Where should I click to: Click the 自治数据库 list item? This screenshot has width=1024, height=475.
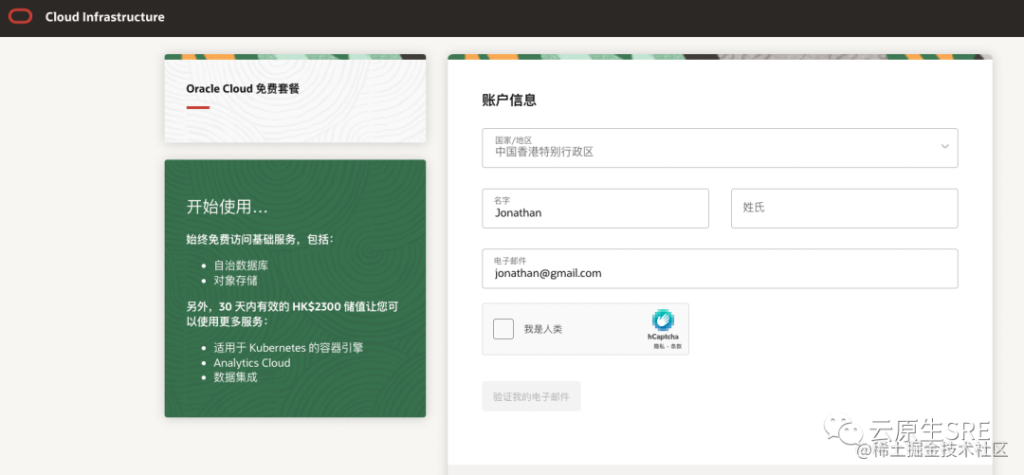[x=240, y=266]
